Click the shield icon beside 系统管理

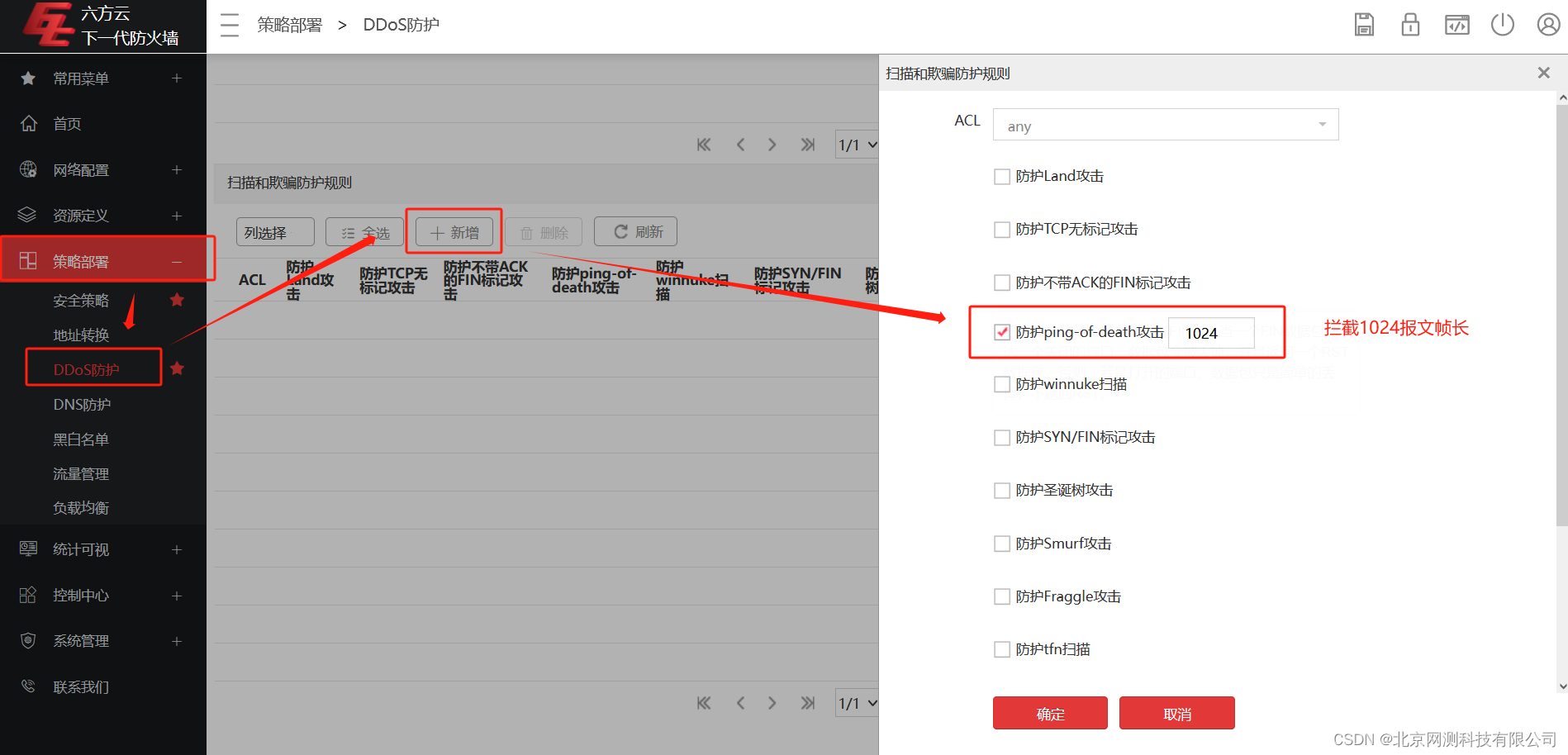(28, 641)
